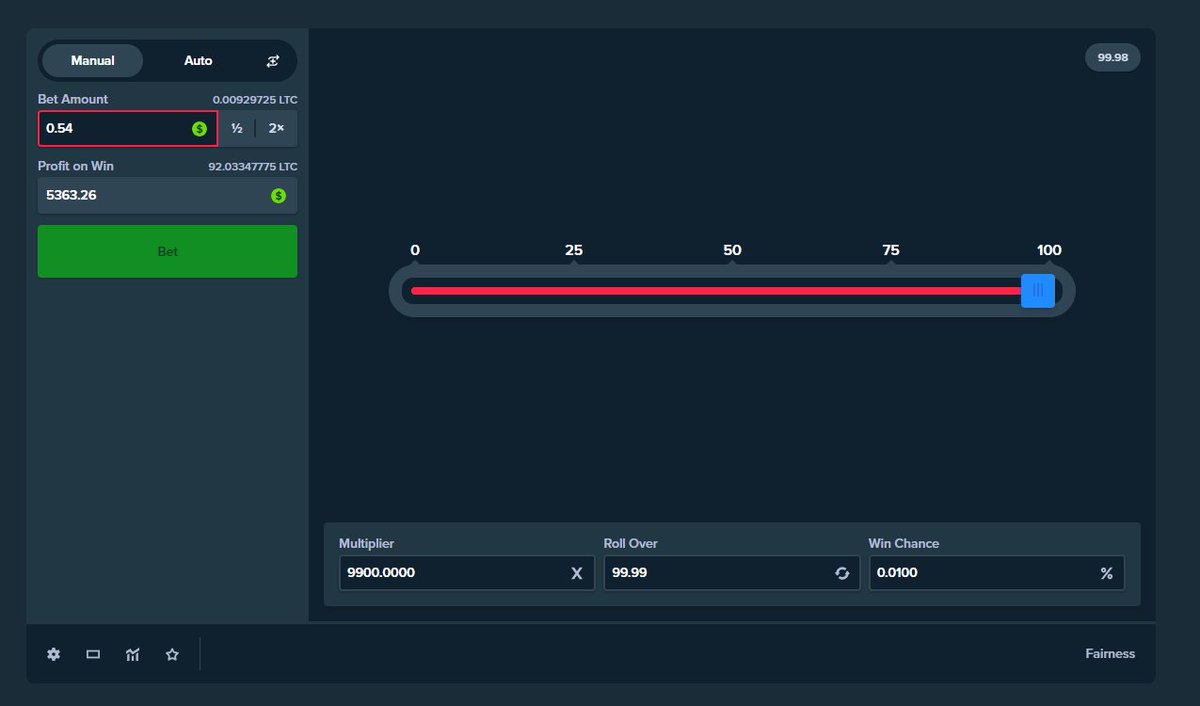Click the Roll Over value field
1200x706 pixels.
point(732,573)
